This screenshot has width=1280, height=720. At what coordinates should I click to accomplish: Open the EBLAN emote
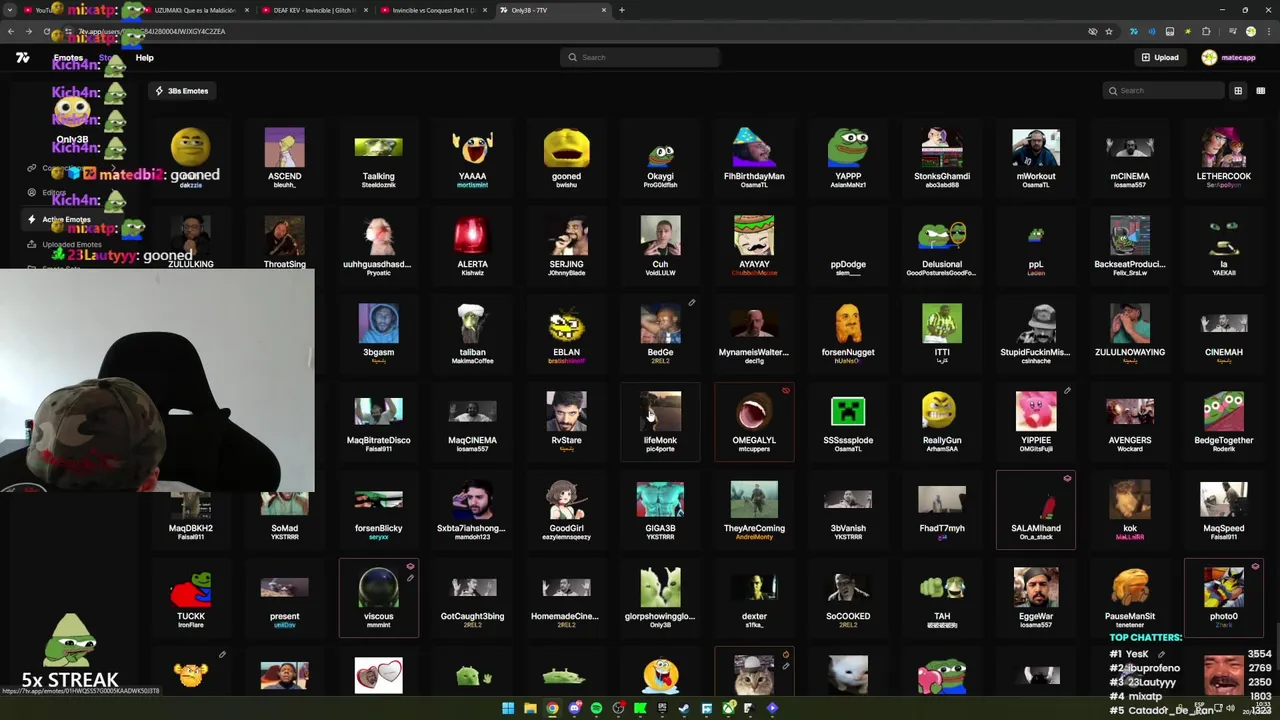click(x=566, y=334)
